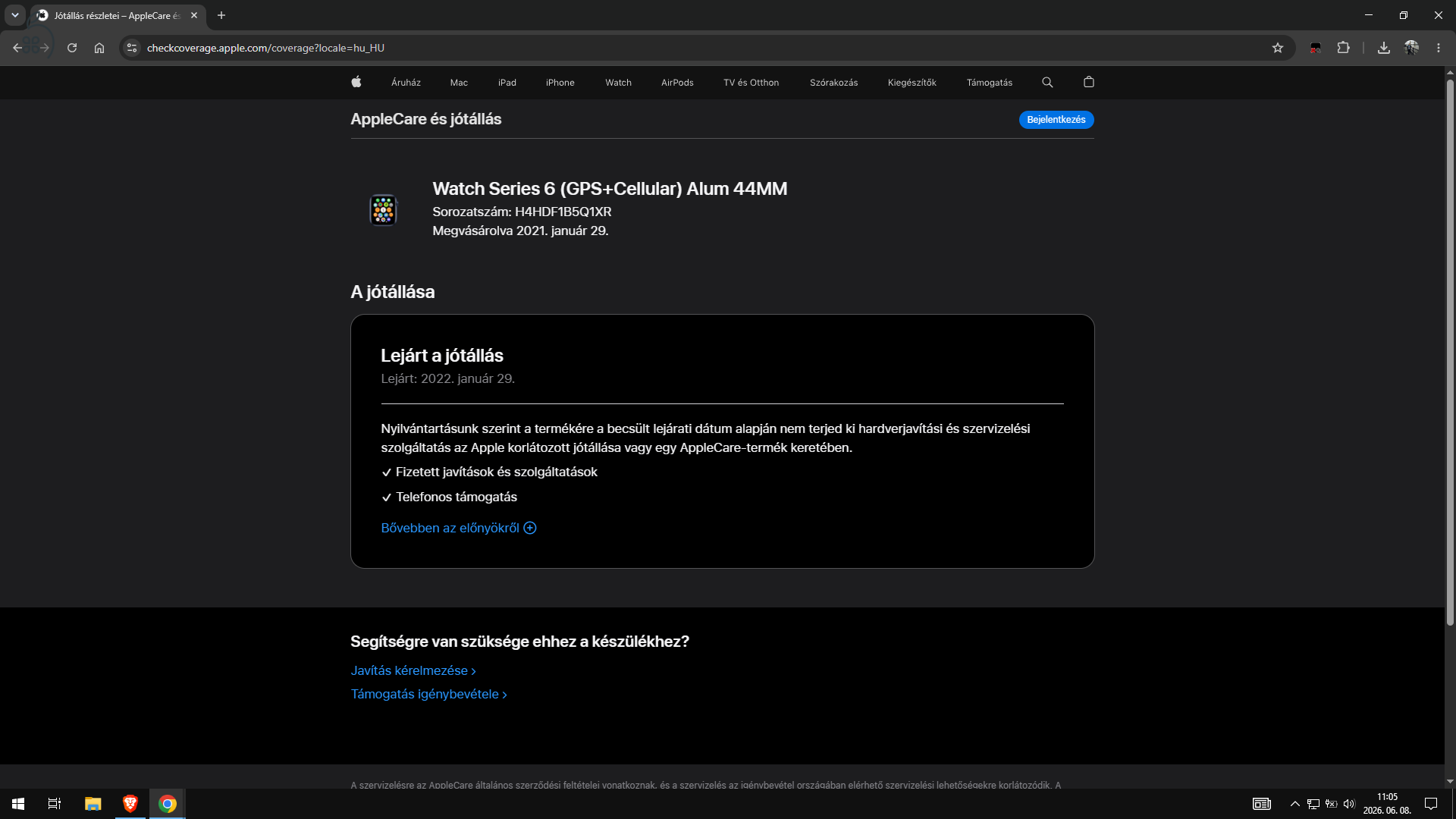1456x819 pixels.
Task: Open the iPhone menu item
Action: [560, 83]
